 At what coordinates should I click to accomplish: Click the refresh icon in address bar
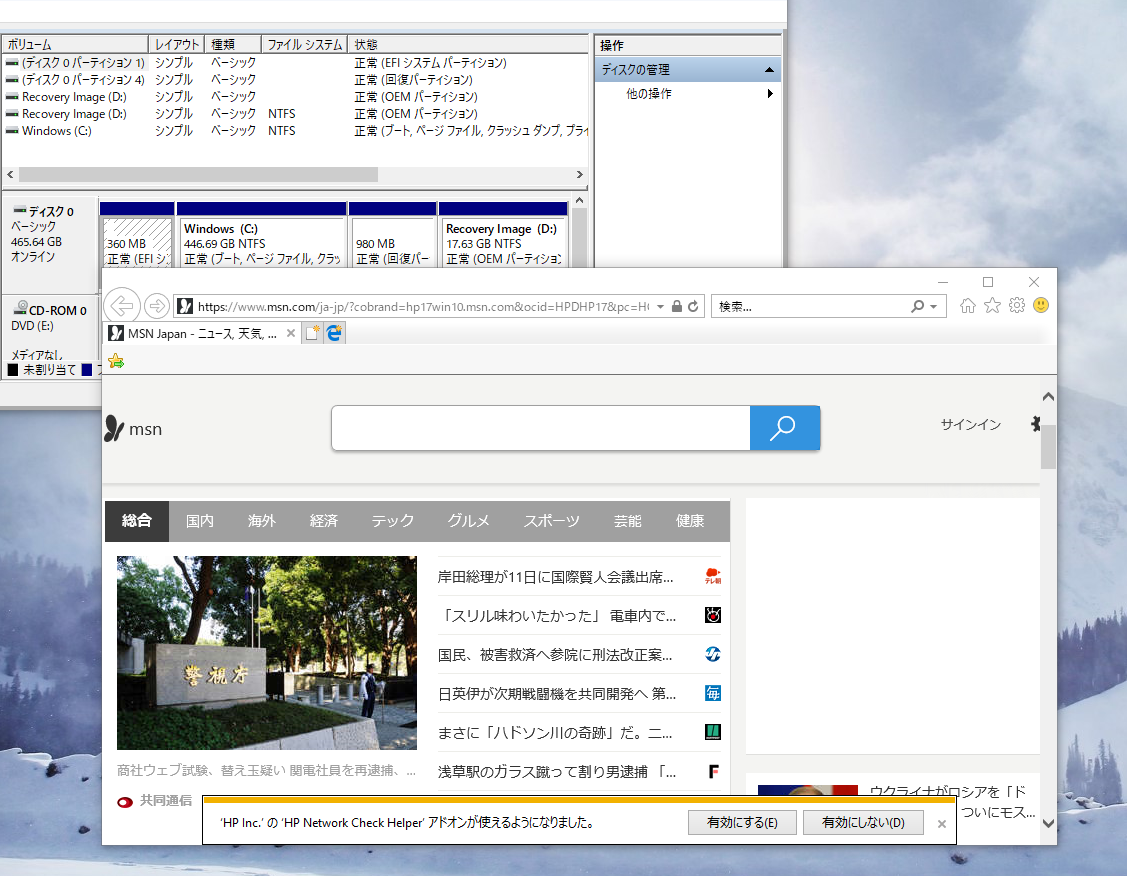click(693, 306)
